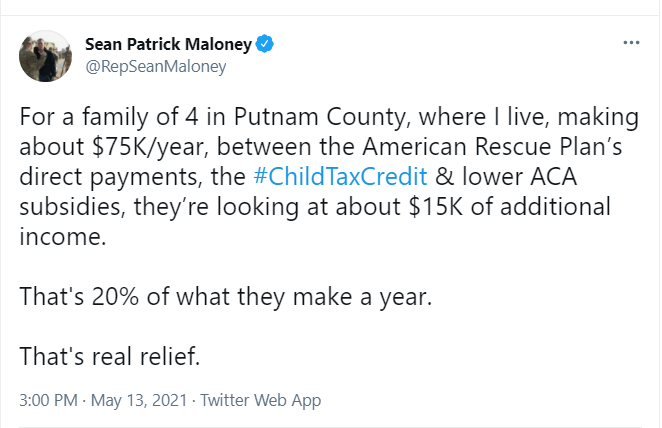
Task: Click the 3:00 PM timestamp
Action: [x=48, y=400]
